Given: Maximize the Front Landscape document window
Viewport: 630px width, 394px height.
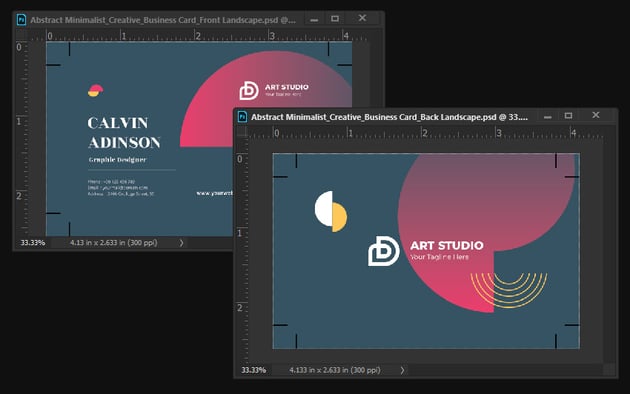Looking at the screenshot, I should 335,19.
